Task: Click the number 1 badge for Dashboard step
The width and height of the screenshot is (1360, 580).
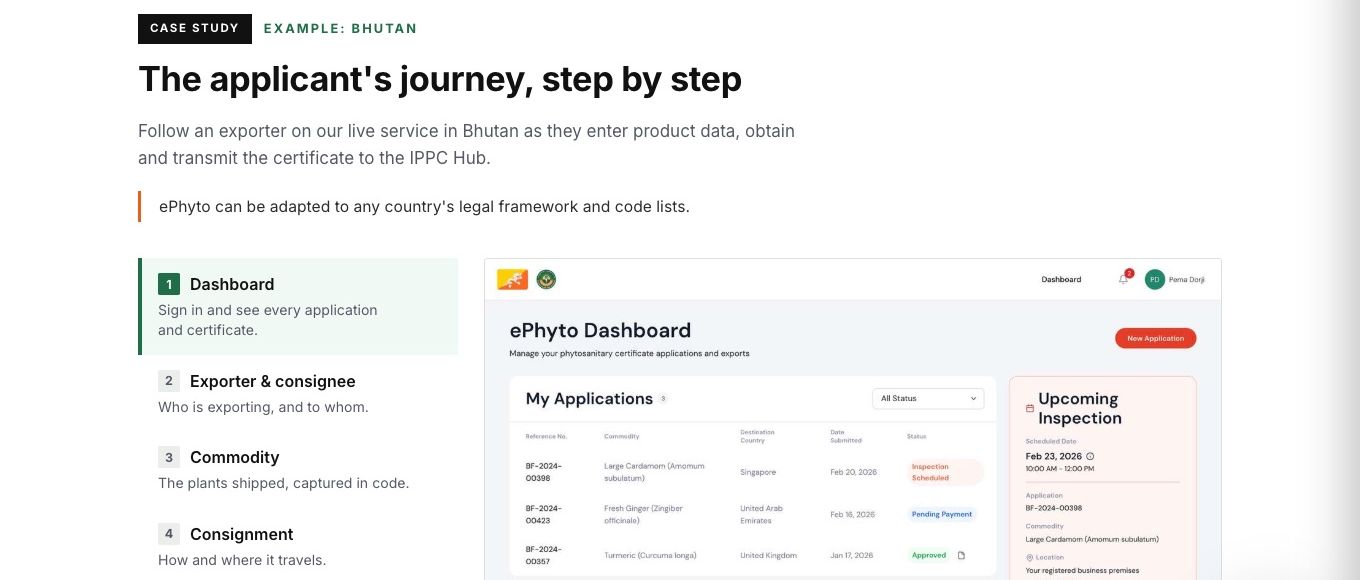Action: click(x=169, y=284)
